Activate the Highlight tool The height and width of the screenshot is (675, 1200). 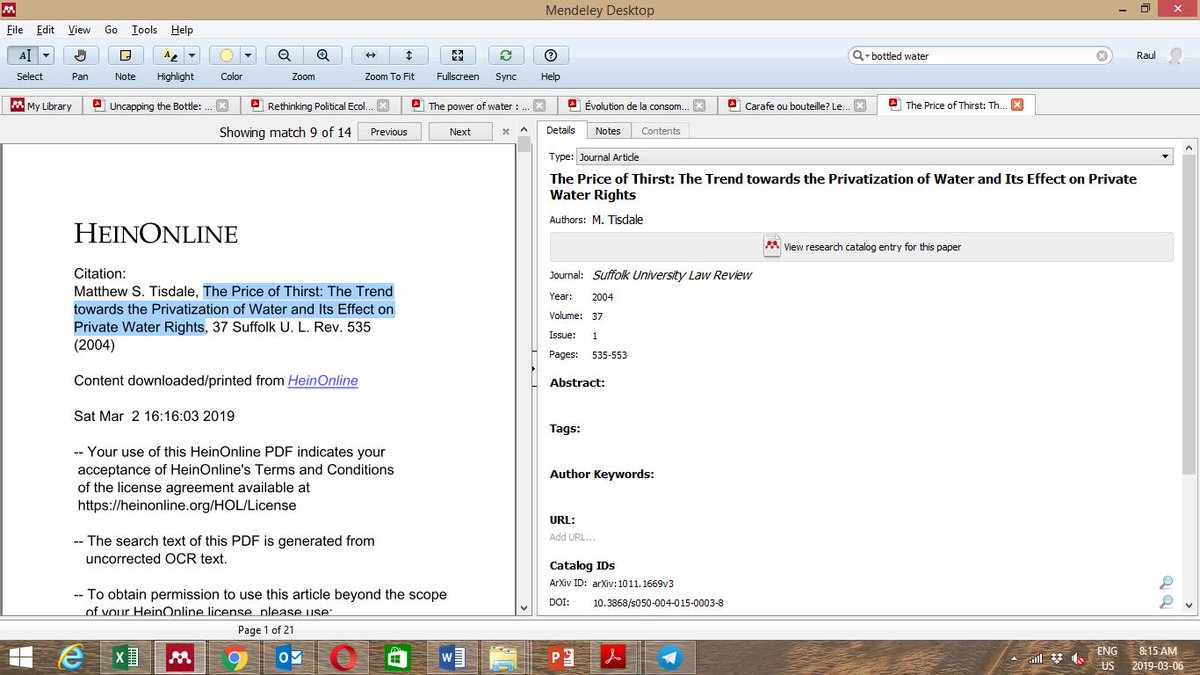[x=170, y=56]
